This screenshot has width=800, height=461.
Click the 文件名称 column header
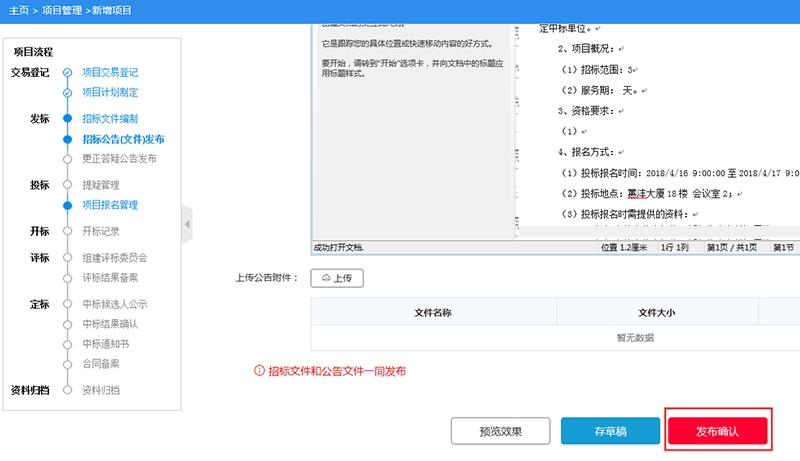click(x=433, y=312)
